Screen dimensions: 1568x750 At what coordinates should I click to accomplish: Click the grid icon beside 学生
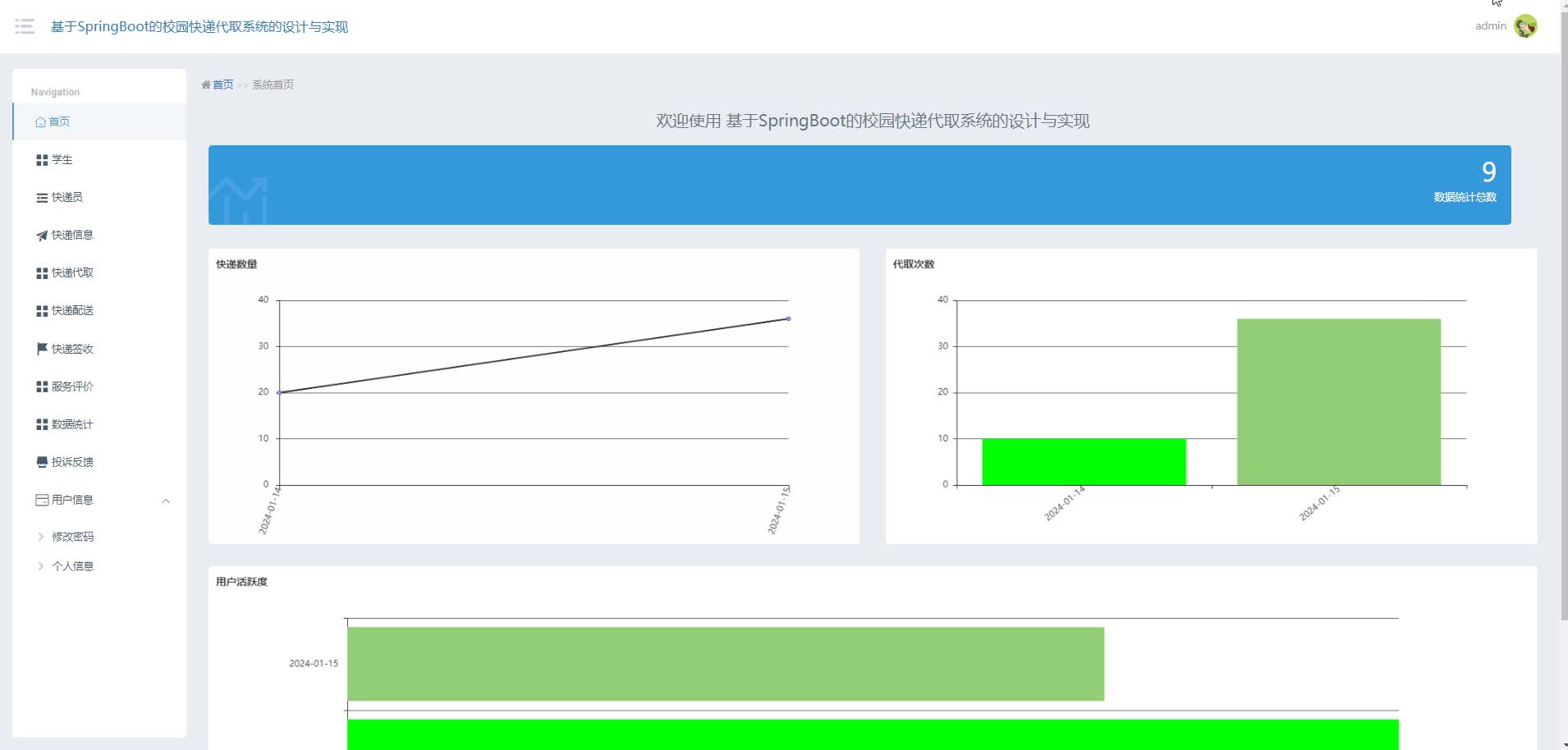click(x=42, y=160)
